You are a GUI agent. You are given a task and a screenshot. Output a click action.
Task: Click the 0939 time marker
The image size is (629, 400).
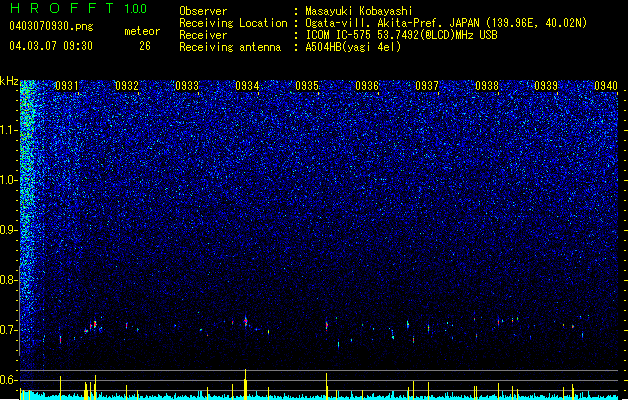(546, 86)
